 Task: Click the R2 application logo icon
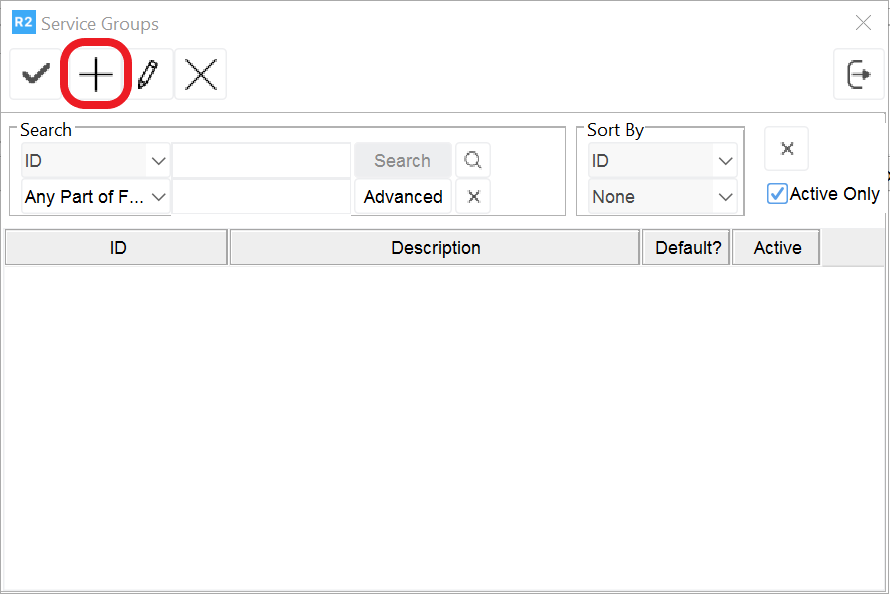click(21, 22)
